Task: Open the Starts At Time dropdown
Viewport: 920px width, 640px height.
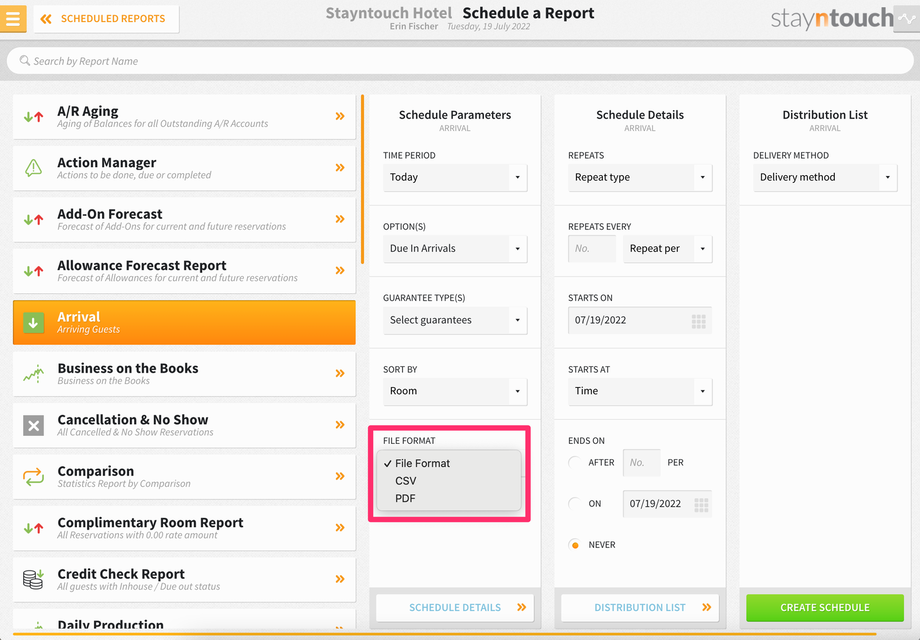Action: 640,391
